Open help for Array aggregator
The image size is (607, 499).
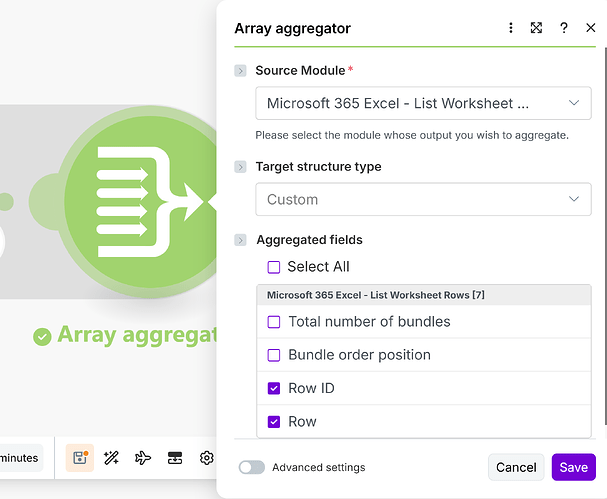[564, 28]
